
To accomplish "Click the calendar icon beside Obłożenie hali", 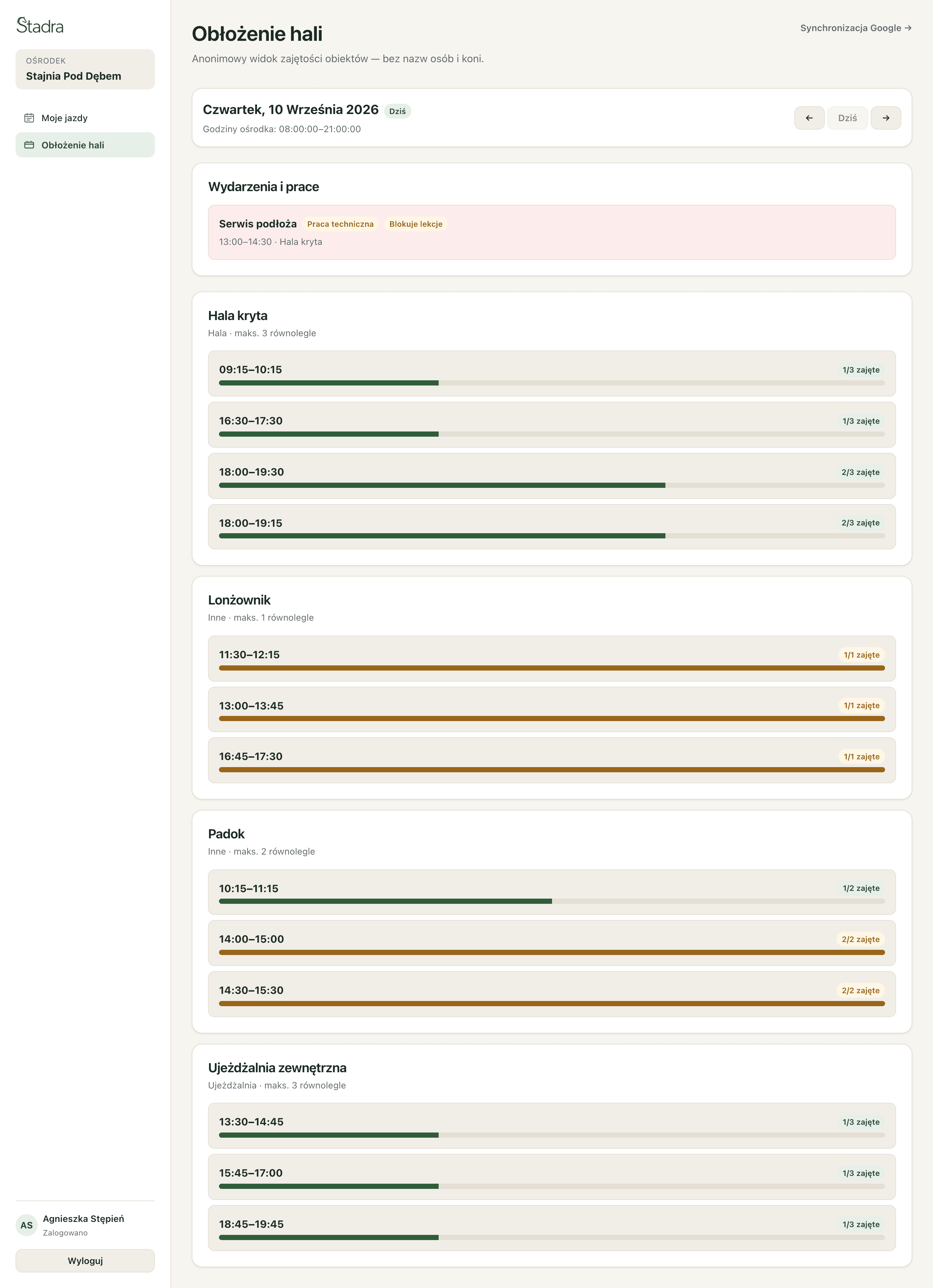I will pyautogui.click(x=29, y=145).
